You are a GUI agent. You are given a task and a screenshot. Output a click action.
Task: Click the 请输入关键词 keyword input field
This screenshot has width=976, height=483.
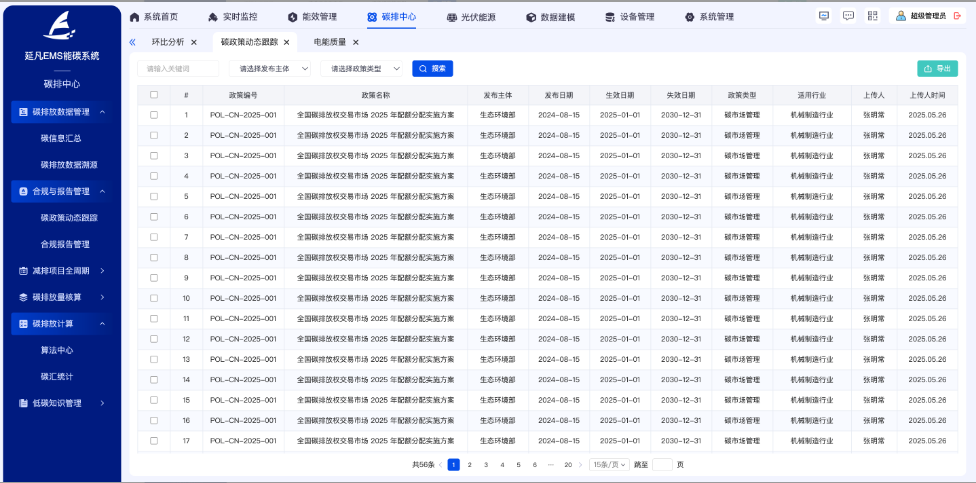178,69
